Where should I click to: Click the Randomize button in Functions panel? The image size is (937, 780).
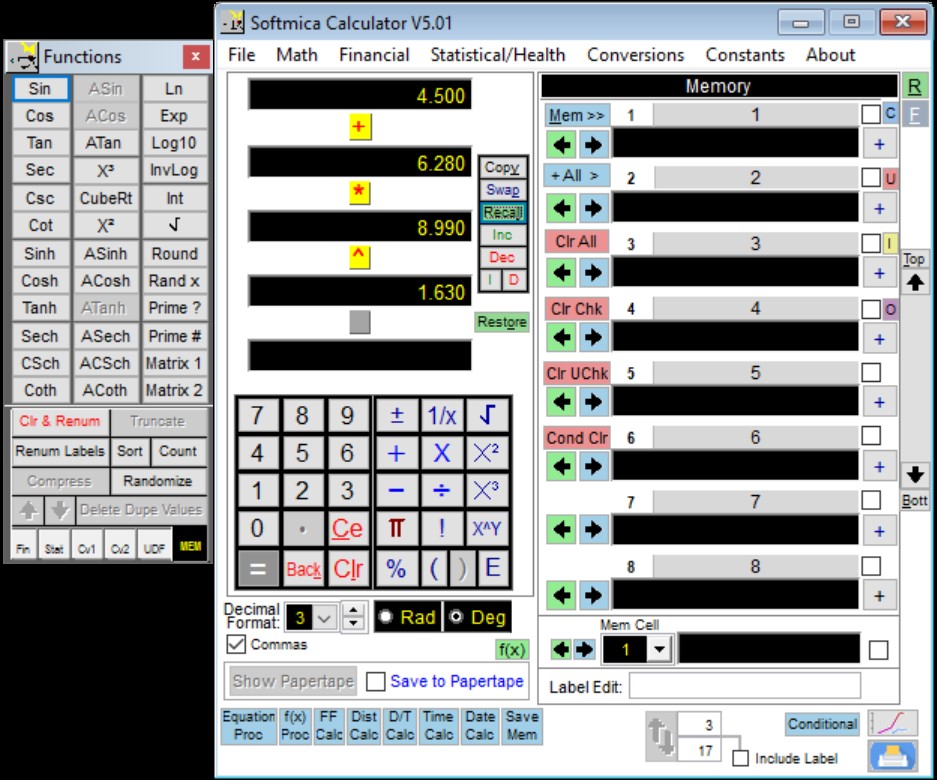(x=158, y=481)
